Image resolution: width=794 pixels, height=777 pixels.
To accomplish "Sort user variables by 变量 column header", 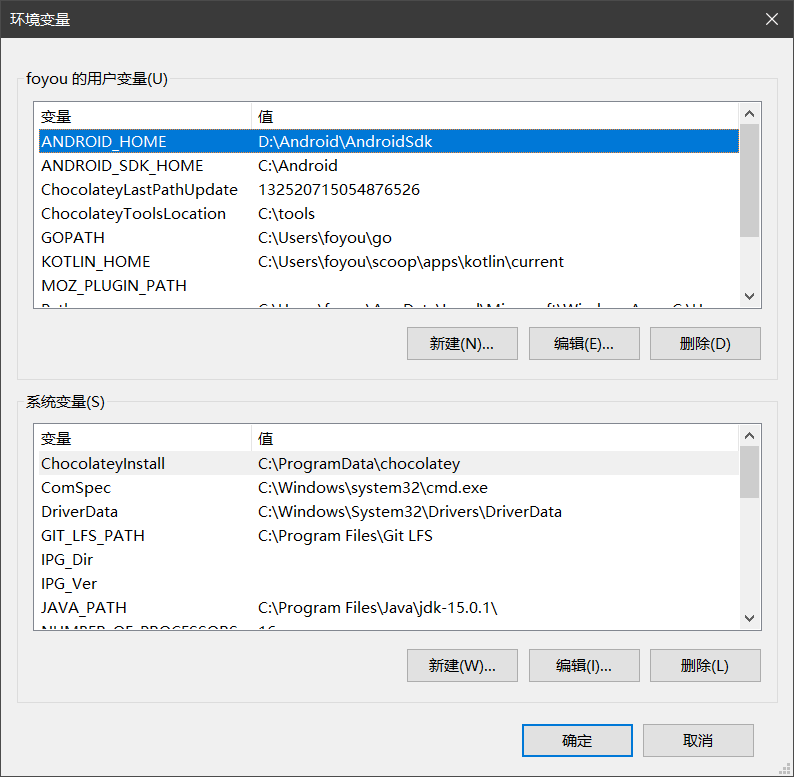I will point(142,116).
